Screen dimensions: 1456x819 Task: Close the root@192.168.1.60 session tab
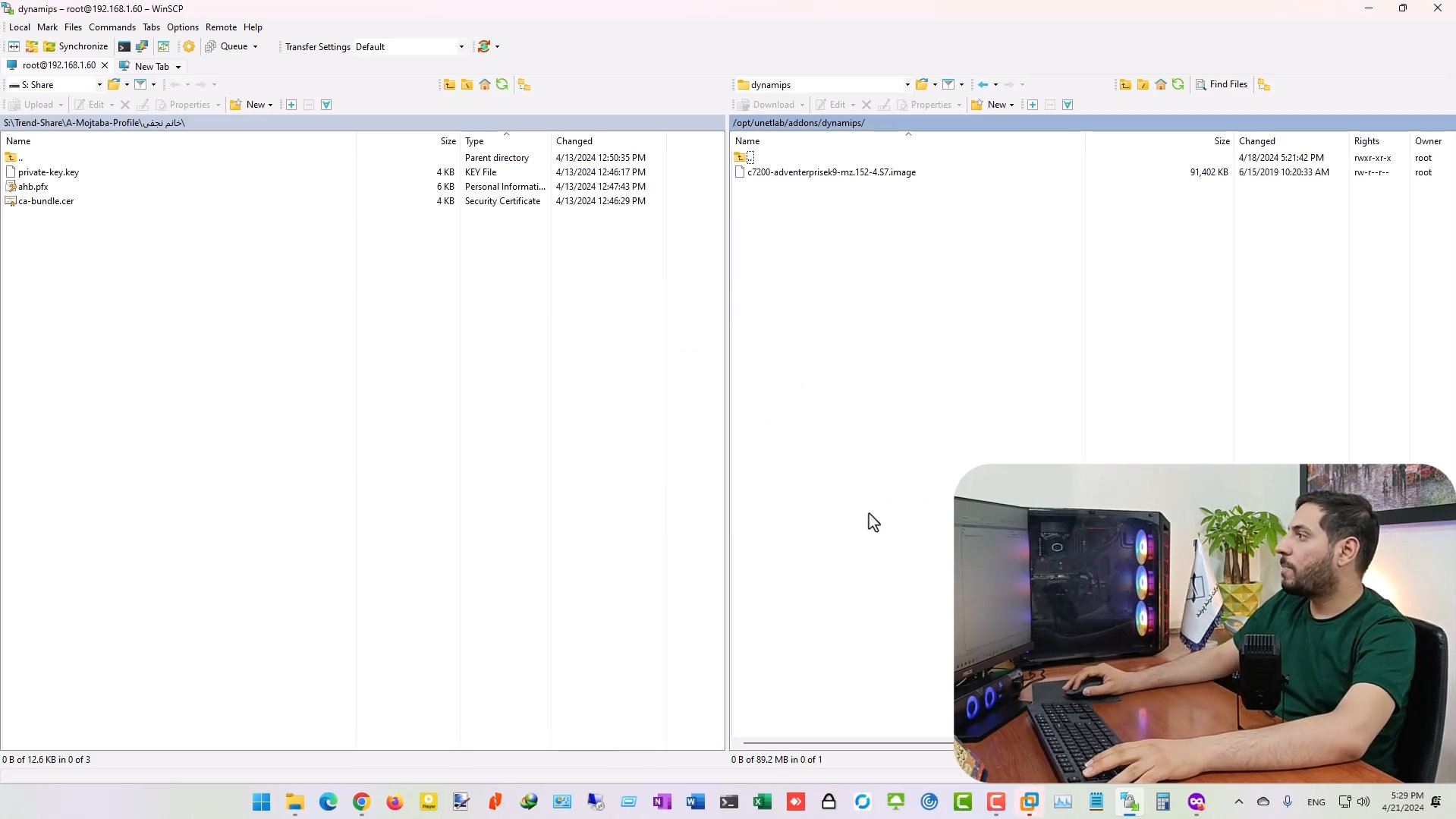105,65
